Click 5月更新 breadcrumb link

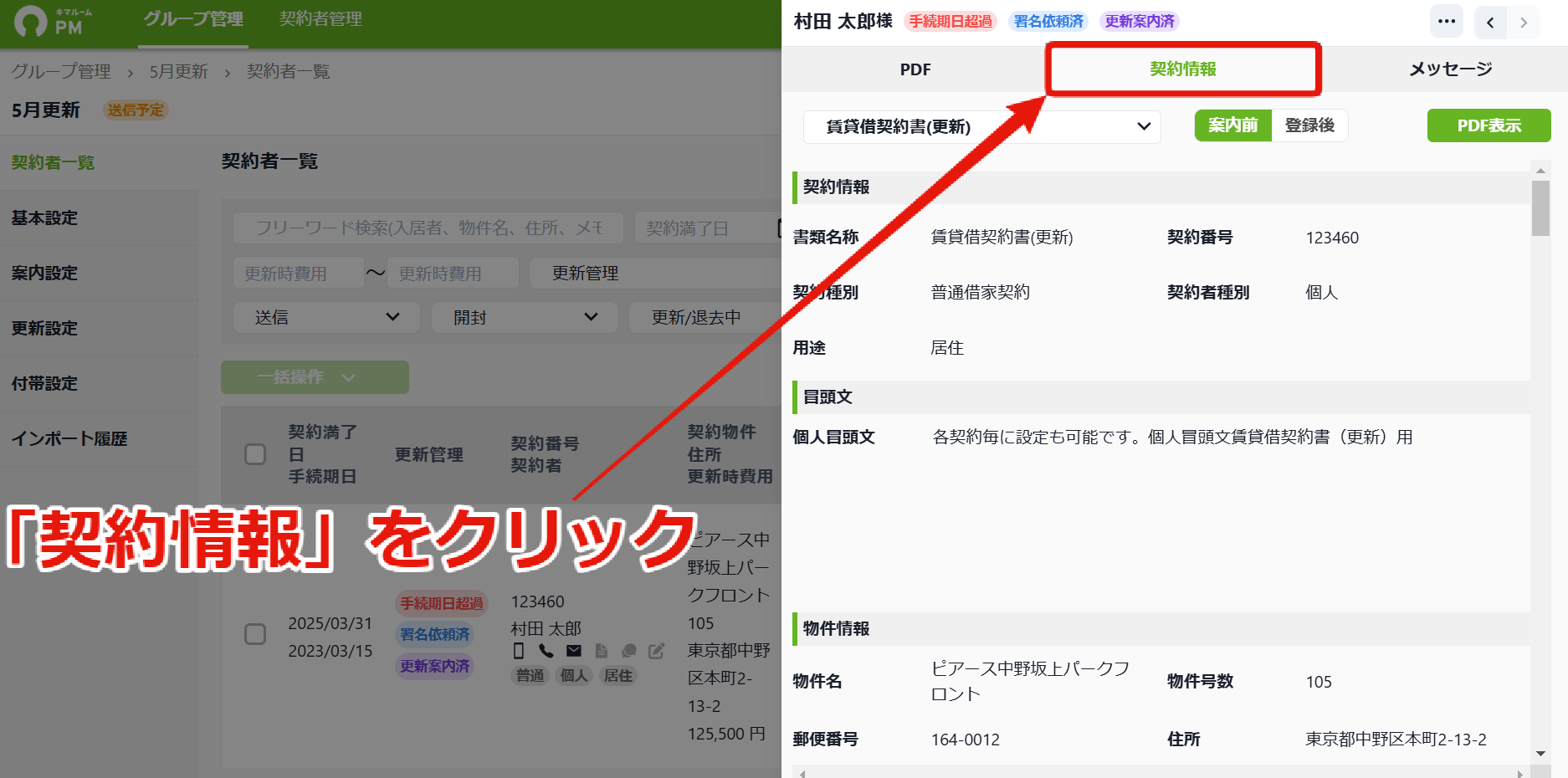pyautogui.click(x=178, y=72)
